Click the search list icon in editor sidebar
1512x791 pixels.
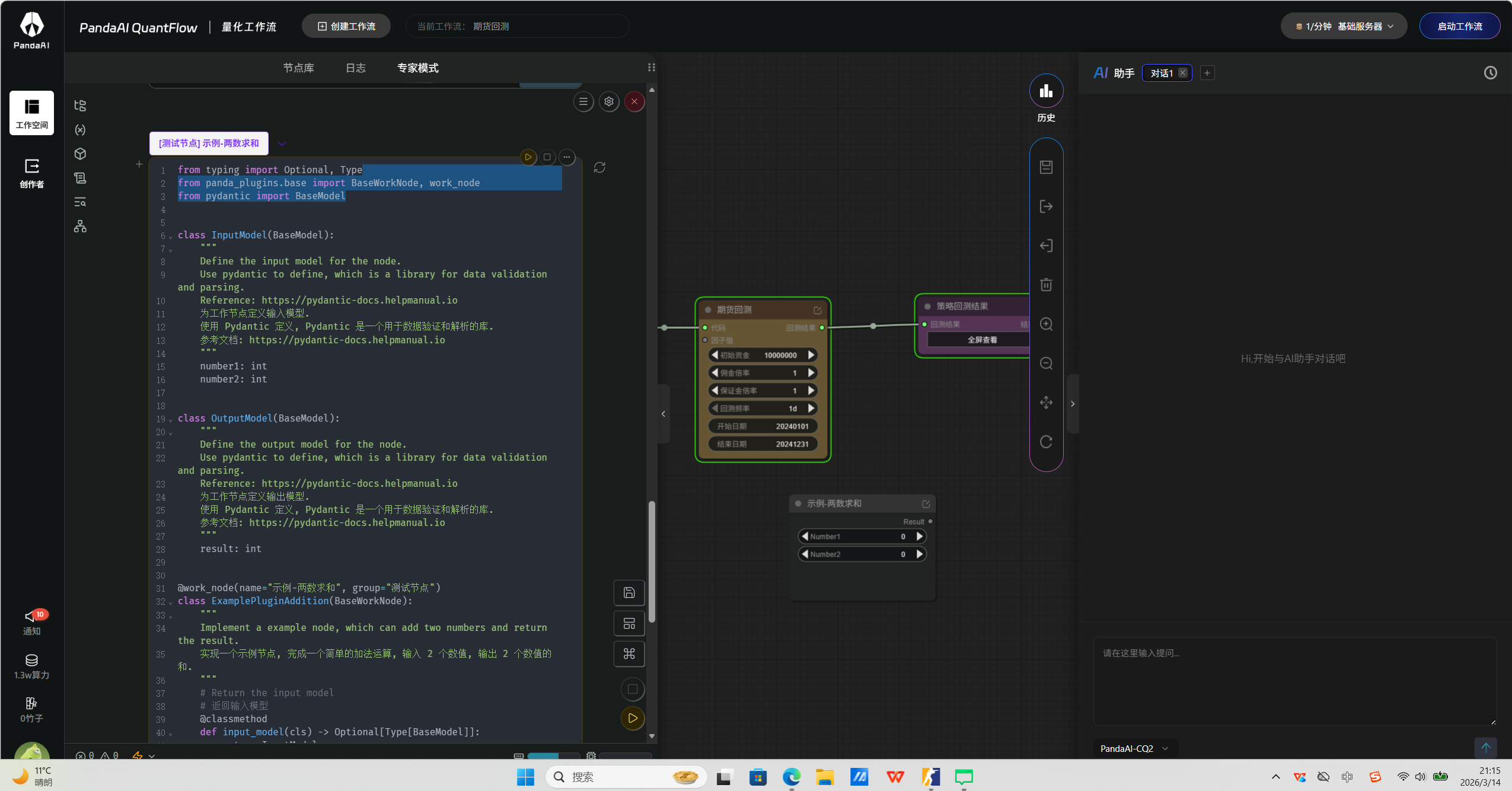(80, 202)
